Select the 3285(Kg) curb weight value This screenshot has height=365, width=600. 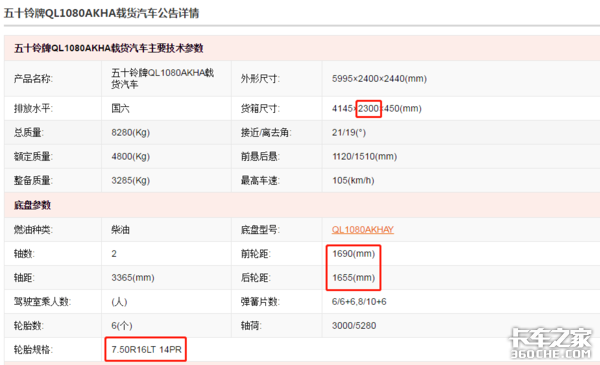pyautogui.click(x=130, y=180)
